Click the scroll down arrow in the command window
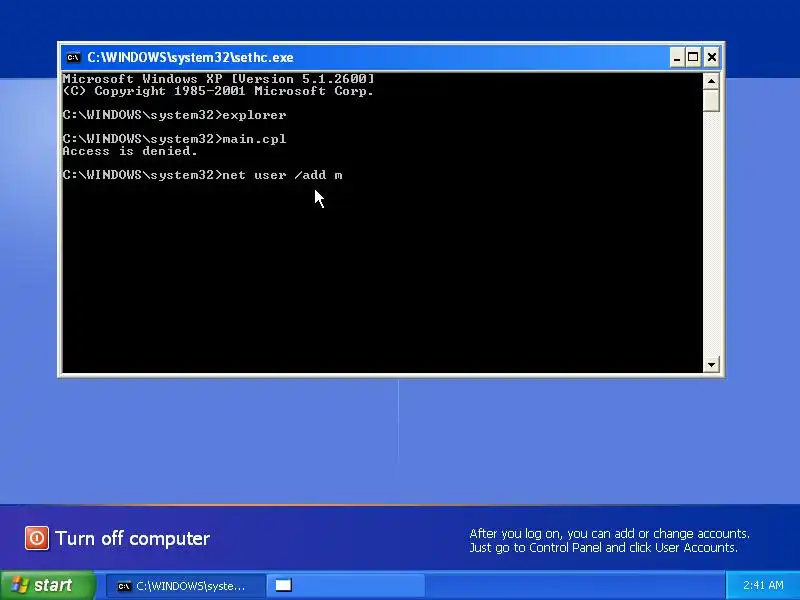 coord(711,364)
